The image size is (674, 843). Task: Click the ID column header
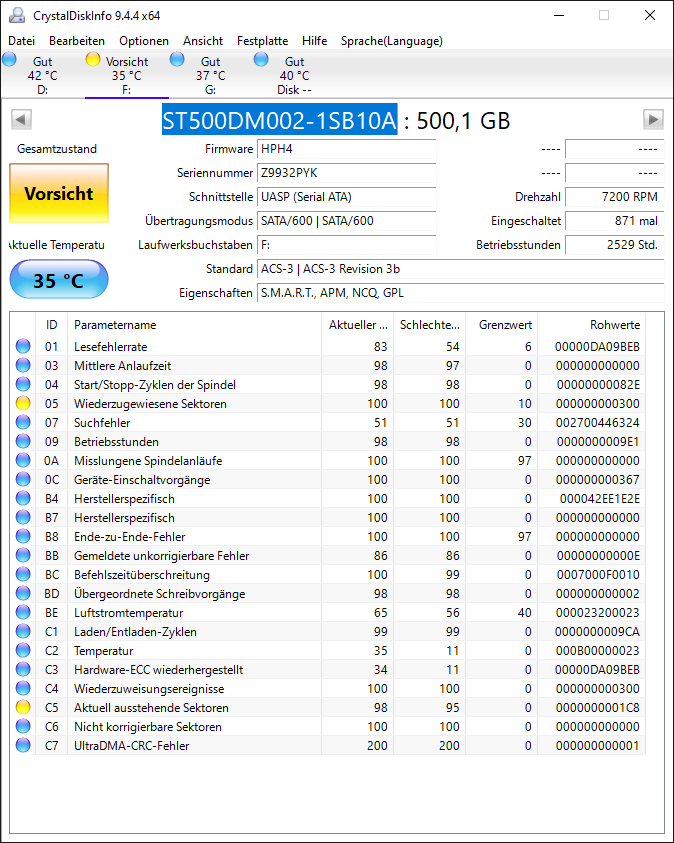(52, 325)
